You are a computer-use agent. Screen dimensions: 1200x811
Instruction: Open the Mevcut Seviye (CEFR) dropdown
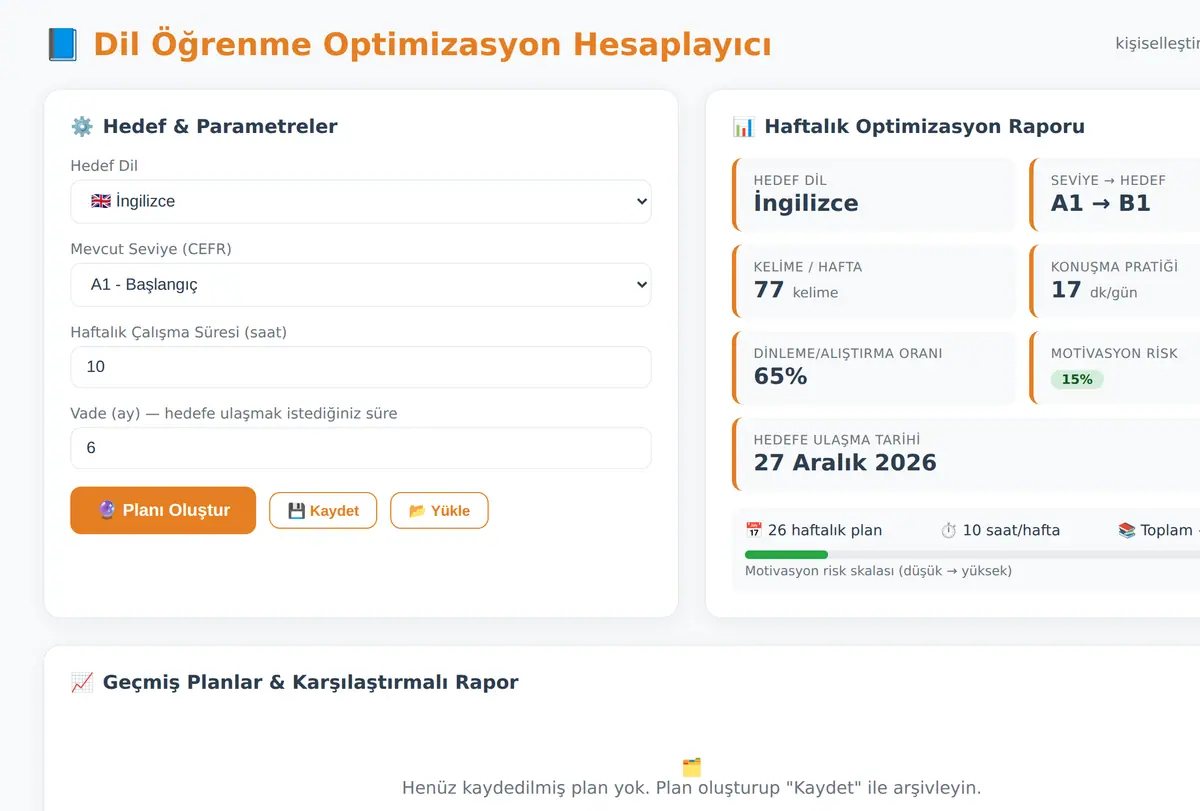pos(360,284)
